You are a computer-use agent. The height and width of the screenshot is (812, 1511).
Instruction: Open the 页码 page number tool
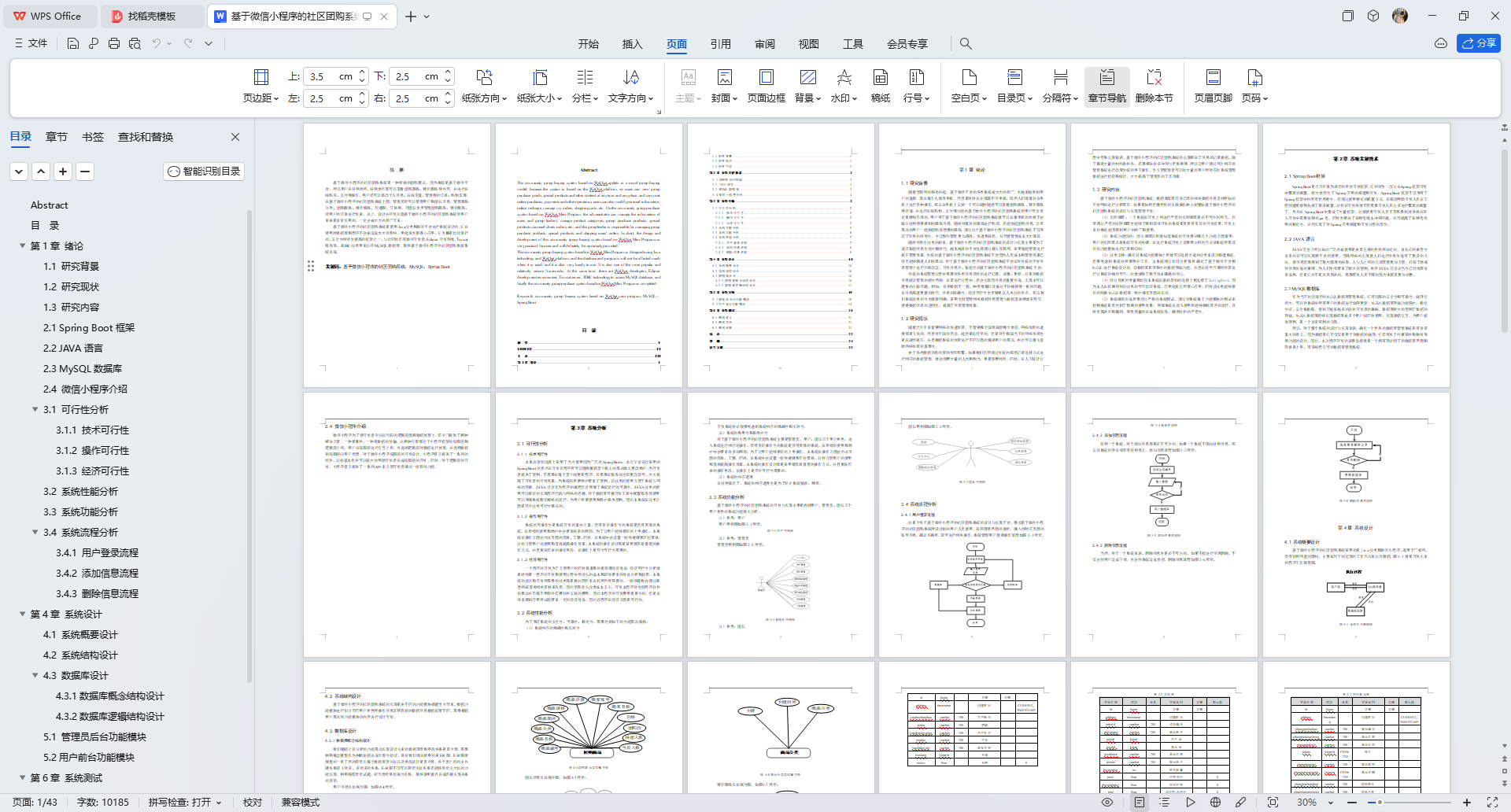click(x=1254, y=87)
